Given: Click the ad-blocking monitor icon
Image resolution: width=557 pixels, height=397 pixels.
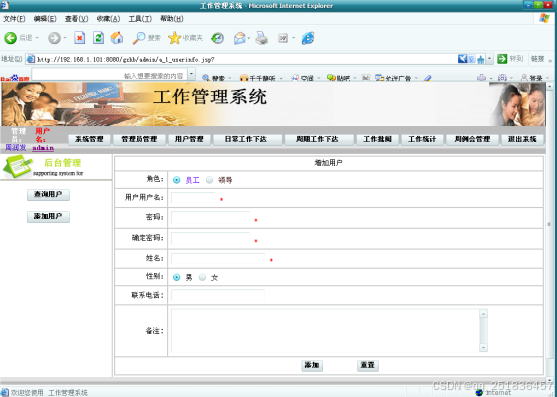Looking at the screenshot, I should coord(380,78).
